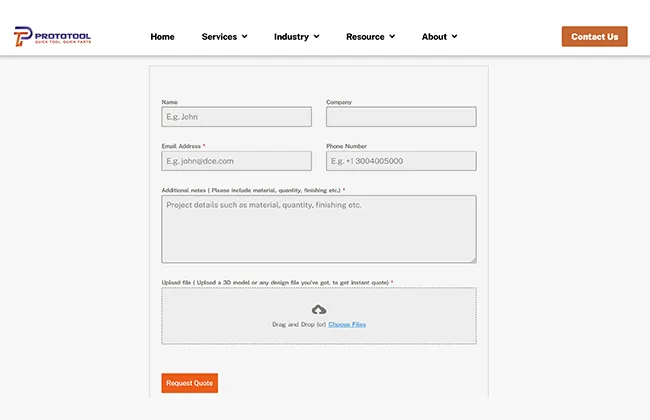Click the Prototool logo
This screenshot has height=420, width=650.
[52, 37]
